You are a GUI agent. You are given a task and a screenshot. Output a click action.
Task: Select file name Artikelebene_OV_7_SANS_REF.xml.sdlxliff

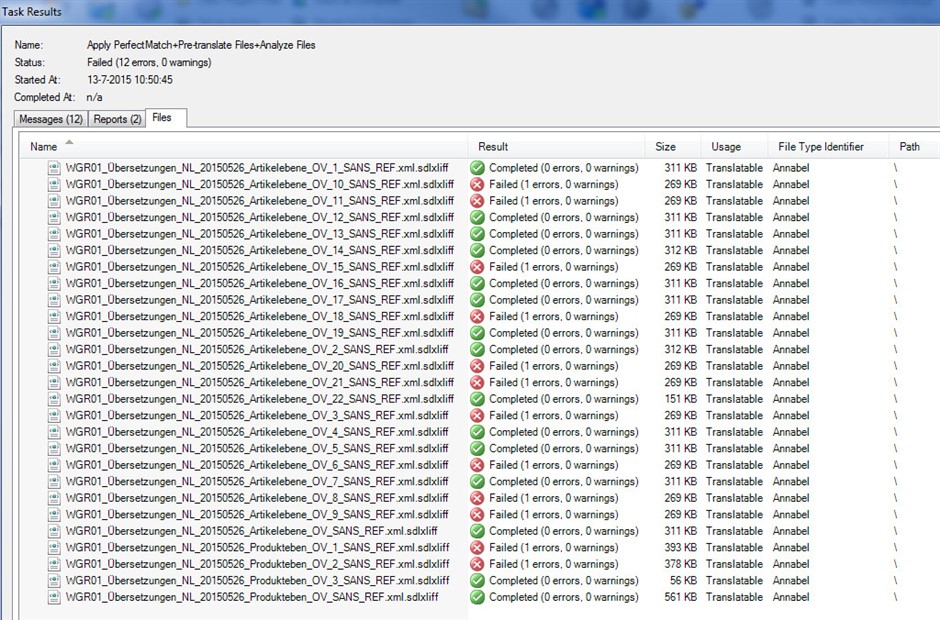257,481
